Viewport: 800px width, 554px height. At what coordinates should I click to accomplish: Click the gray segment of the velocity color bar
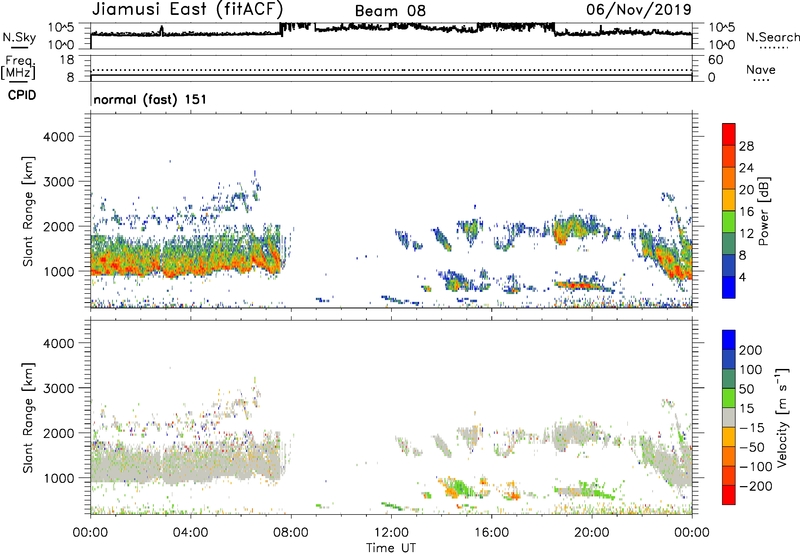(x=729, y=417)
